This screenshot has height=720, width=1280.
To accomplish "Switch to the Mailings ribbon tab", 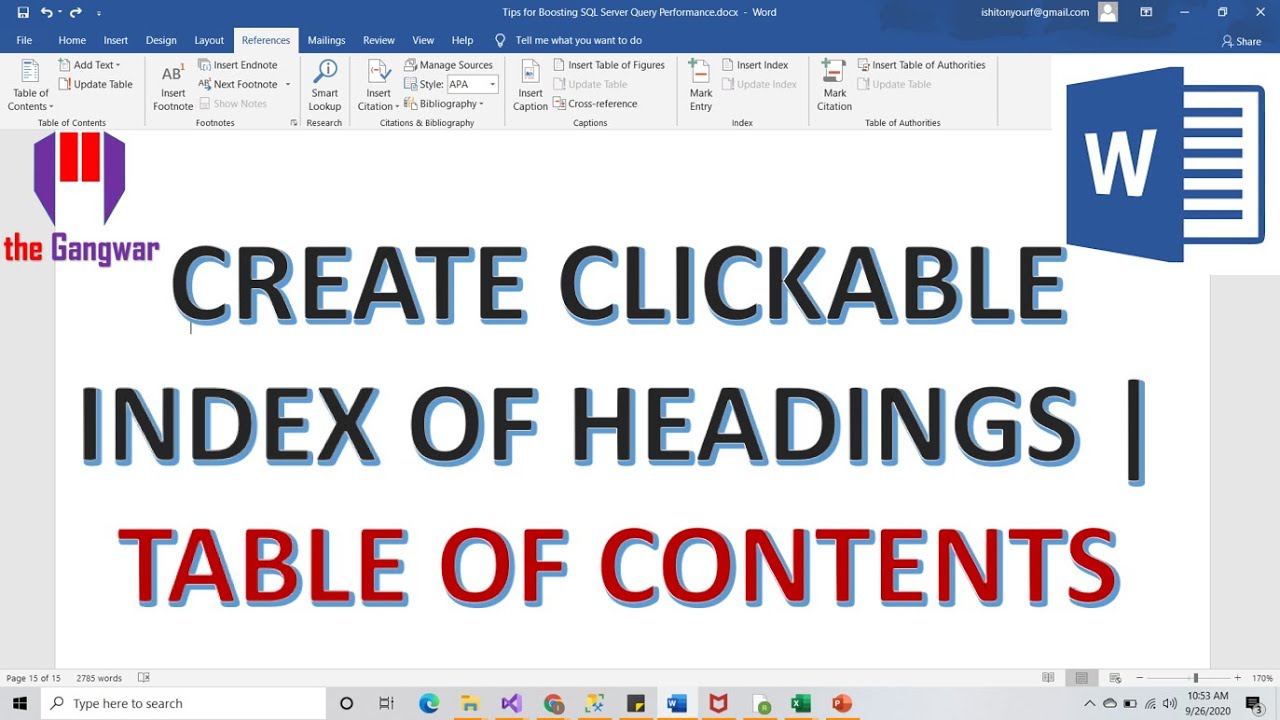I will 326,40.
